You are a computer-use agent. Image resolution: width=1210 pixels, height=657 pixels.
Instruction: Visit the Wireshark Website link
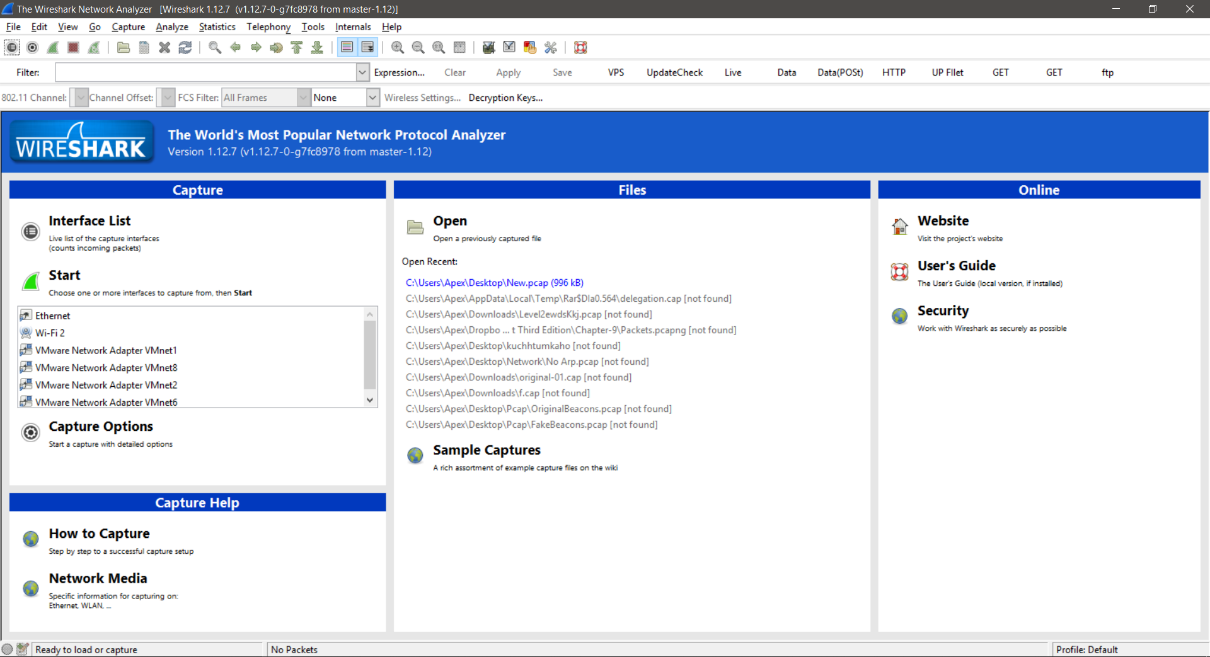click(x=943, y=221)
